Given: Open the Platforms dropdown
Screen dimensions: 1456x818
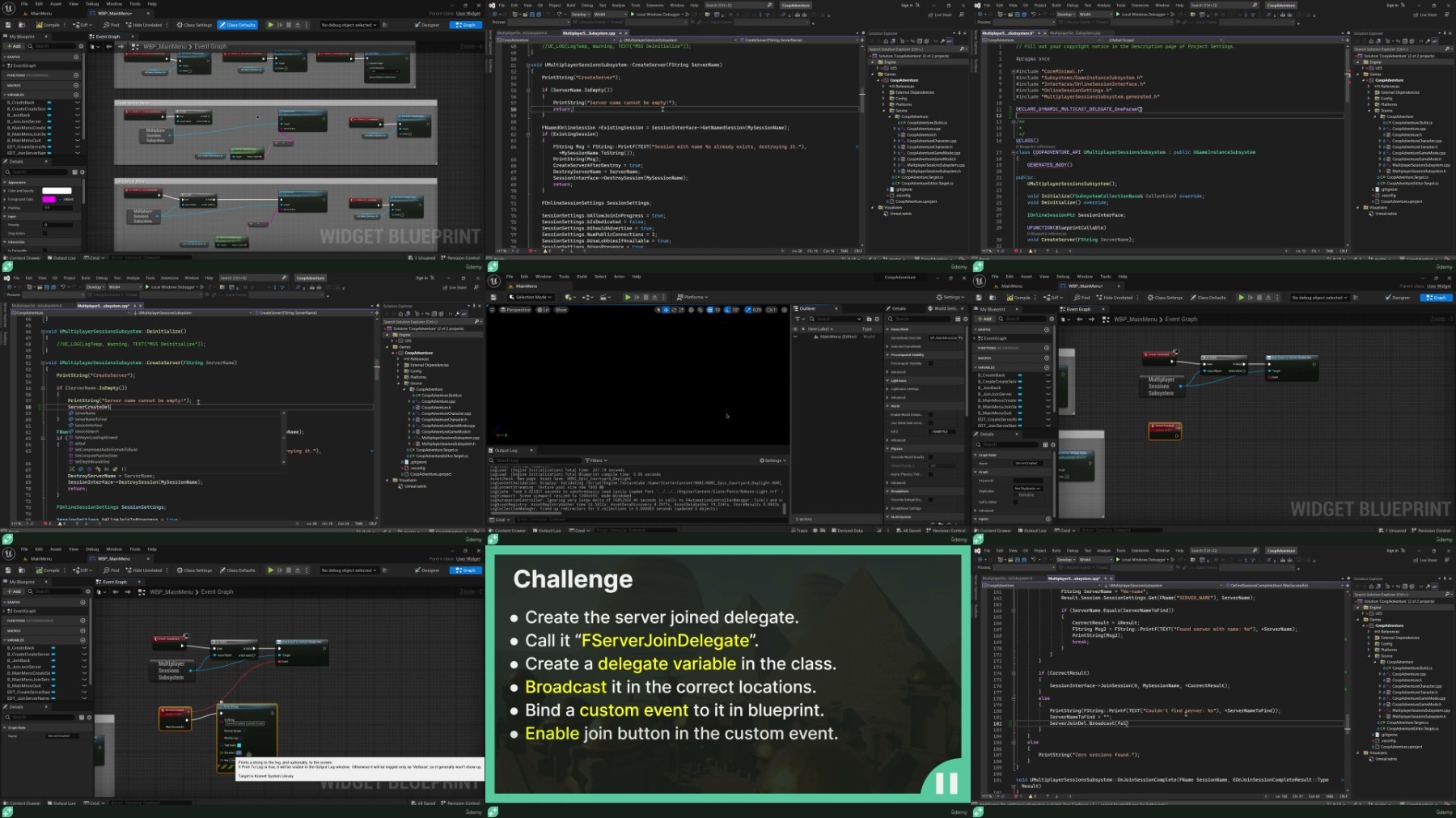Looking at the screenshot, I should (692, 297).
